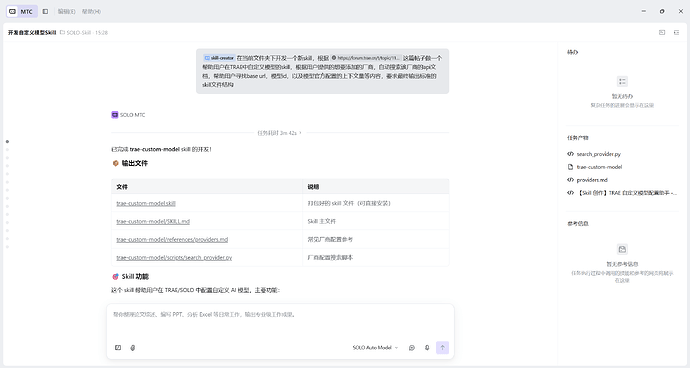Click the attach file paperclip icon
Image resolution: width=690 pixels, height=368 pixels.
pos(132,348)
